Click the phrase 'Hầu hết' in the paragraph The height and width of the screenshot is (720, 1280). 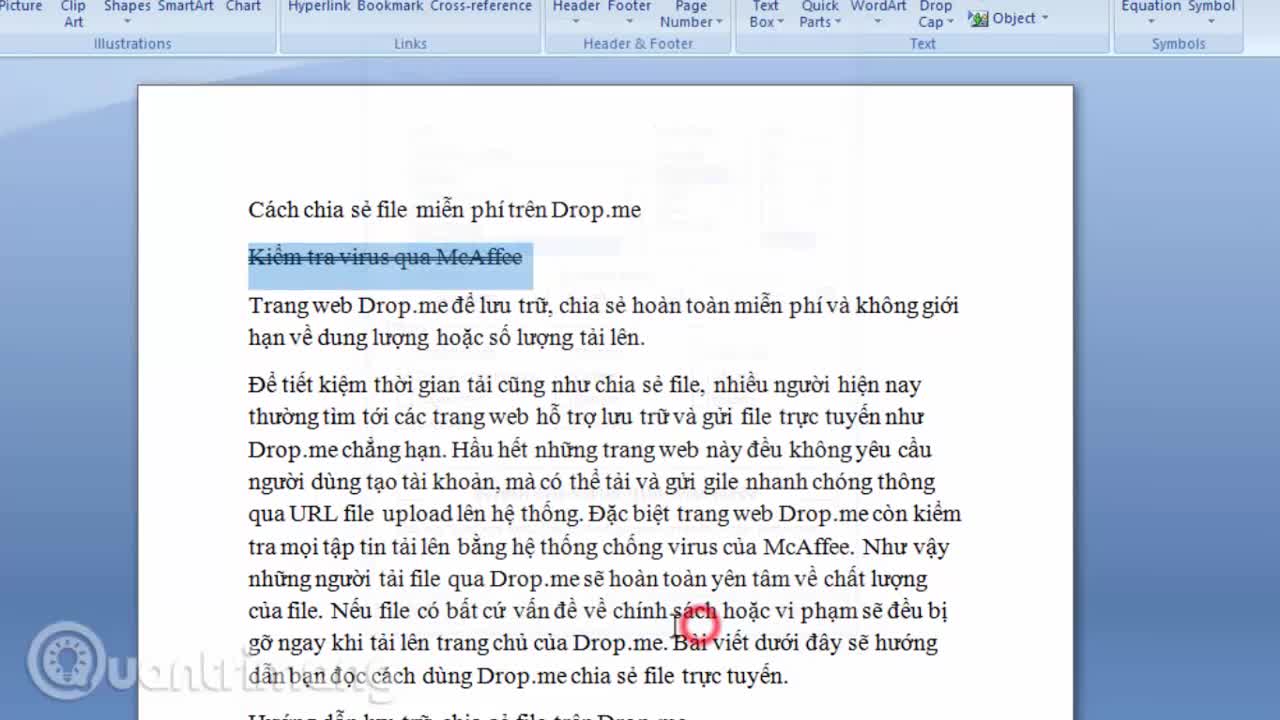492,449
